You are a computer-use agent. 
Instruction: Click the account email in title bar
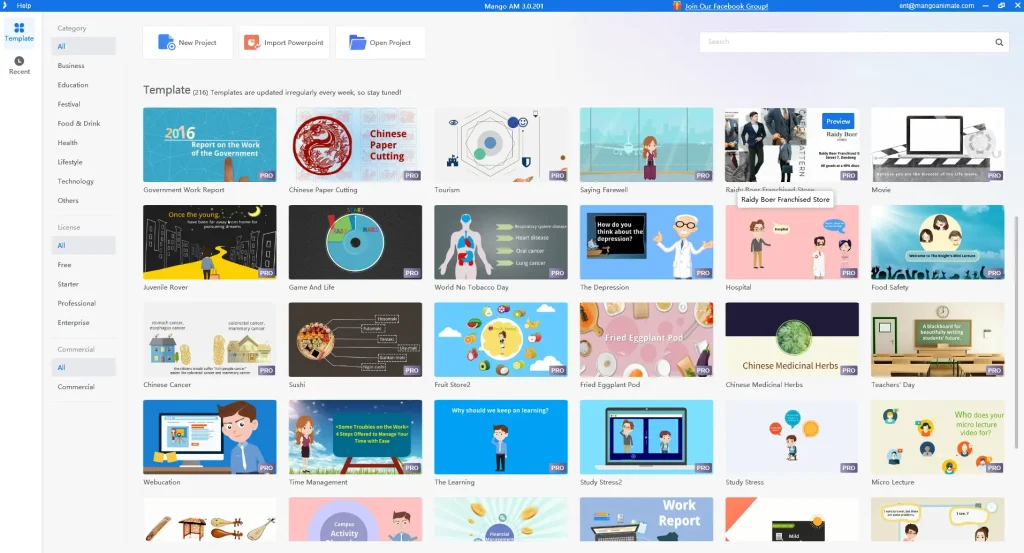[x=936, y=6]
